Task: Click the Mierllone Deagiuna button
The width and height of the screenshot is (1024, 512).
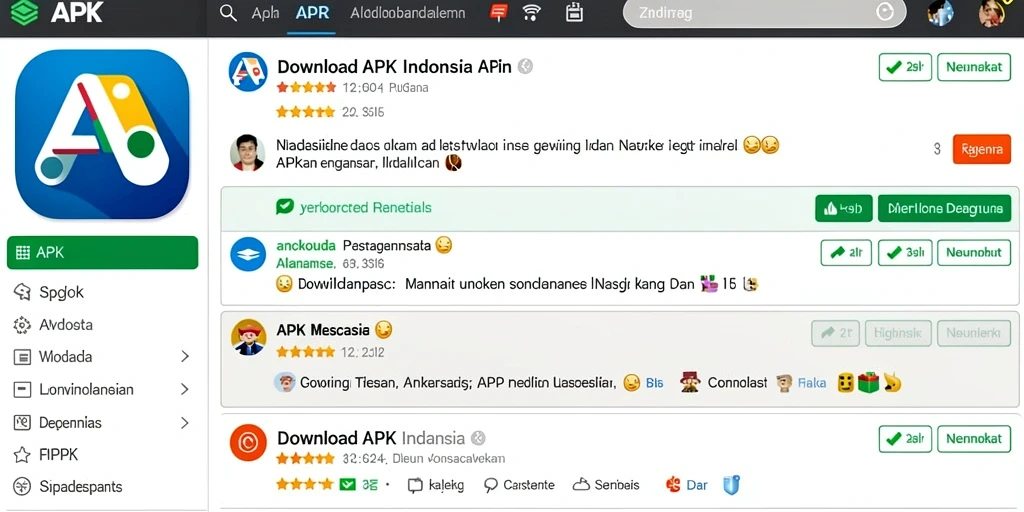Action: pos(944,208)
